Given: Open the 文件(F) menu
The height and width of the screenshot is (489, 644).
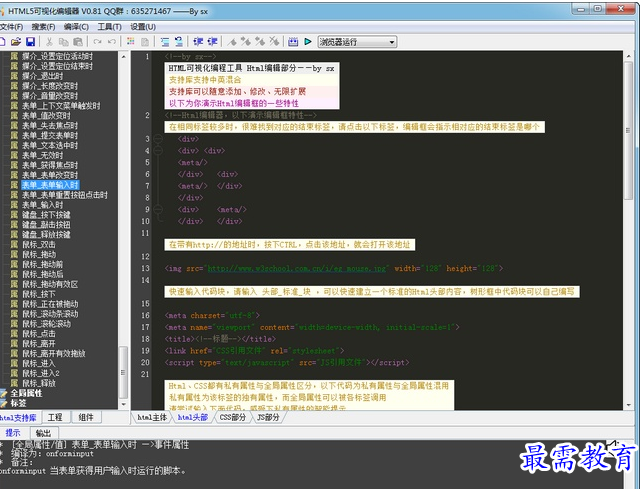Looking at the screenshot, I should tap(12, 27).
